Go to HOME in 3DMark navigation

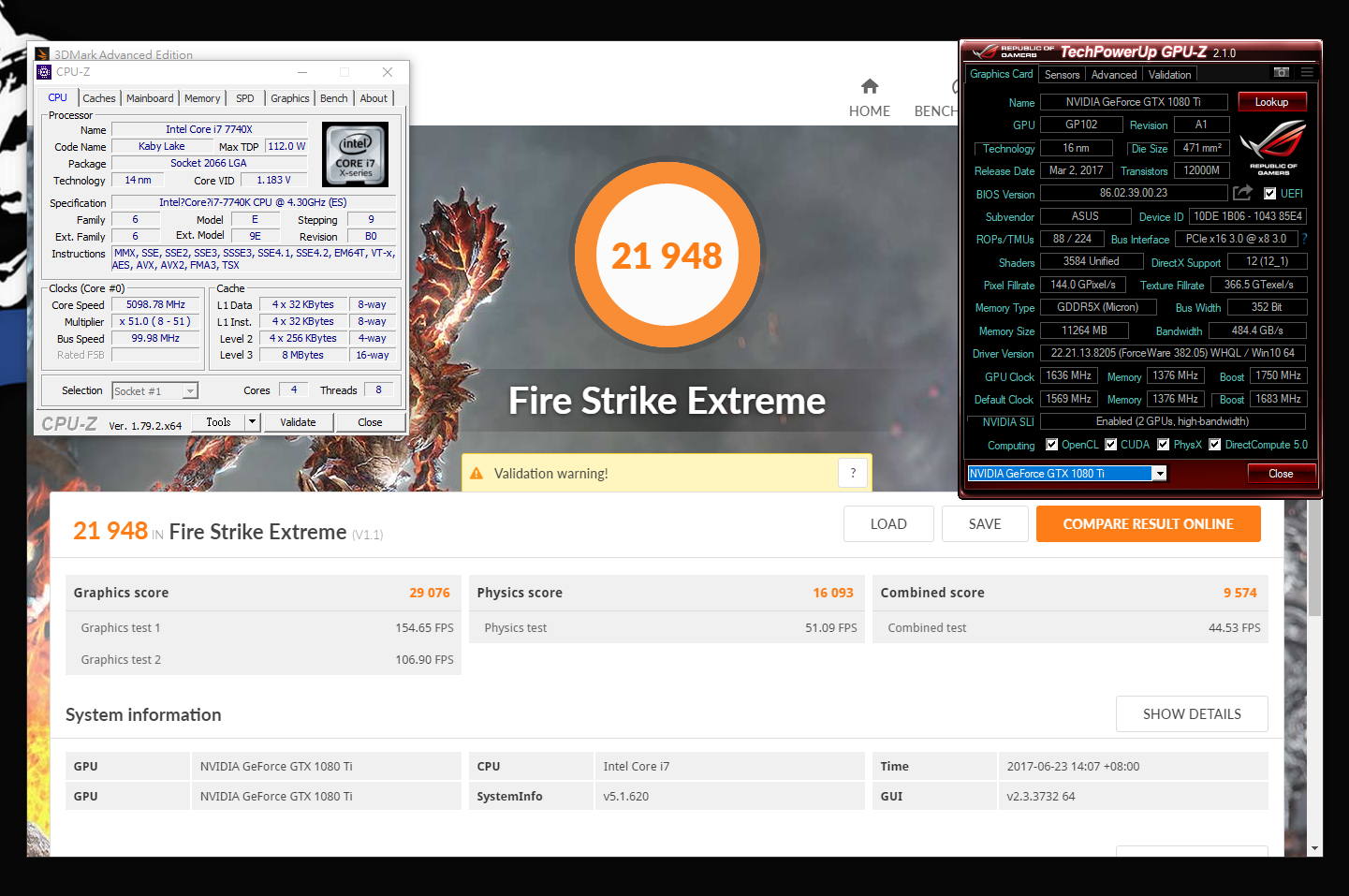pos(870,98)
